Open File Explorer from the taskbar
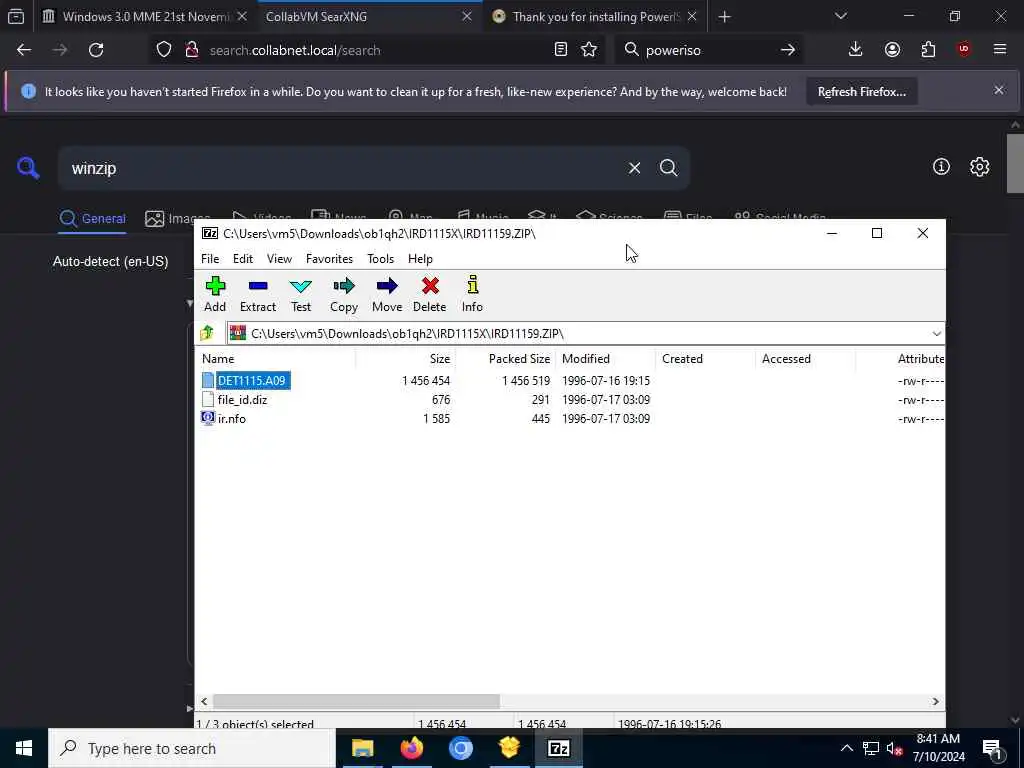This screenshot has width=1024, height=768. (363, 748)
